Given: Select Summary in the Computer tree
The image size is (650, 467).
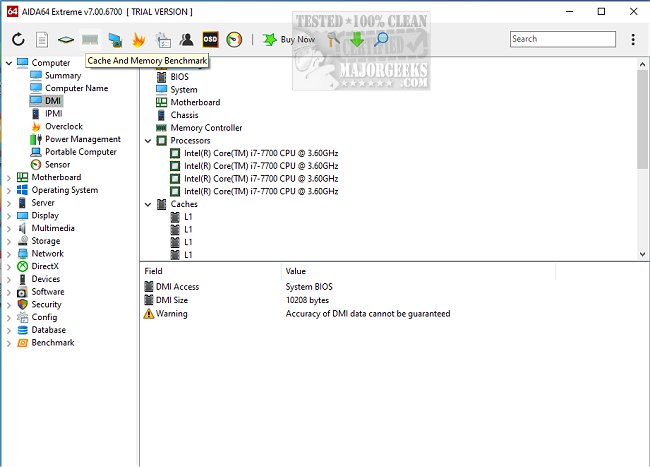Looking at the screenshot, I should coord(63,75).
